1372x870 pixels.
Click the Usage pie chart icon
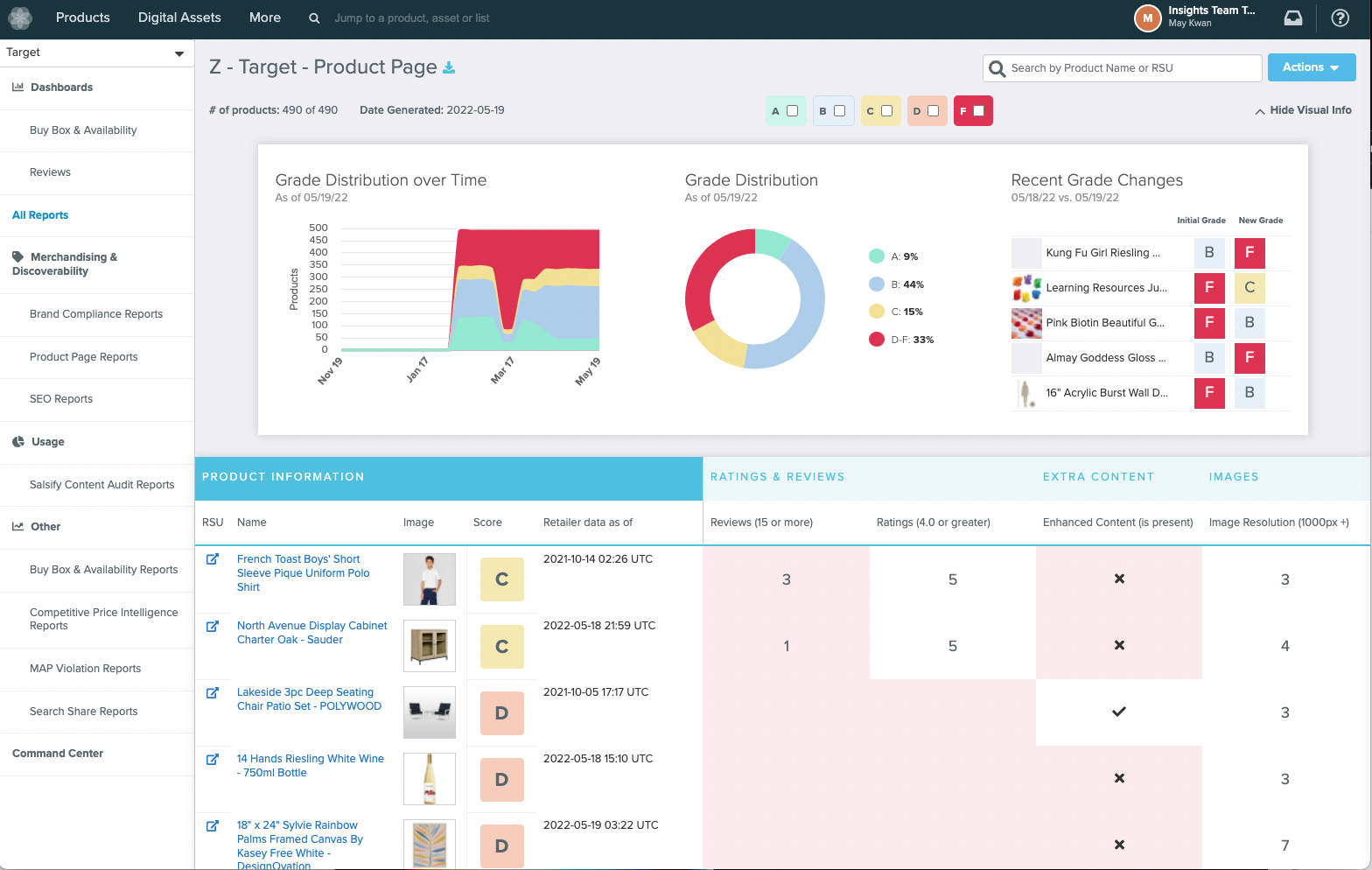18,441
